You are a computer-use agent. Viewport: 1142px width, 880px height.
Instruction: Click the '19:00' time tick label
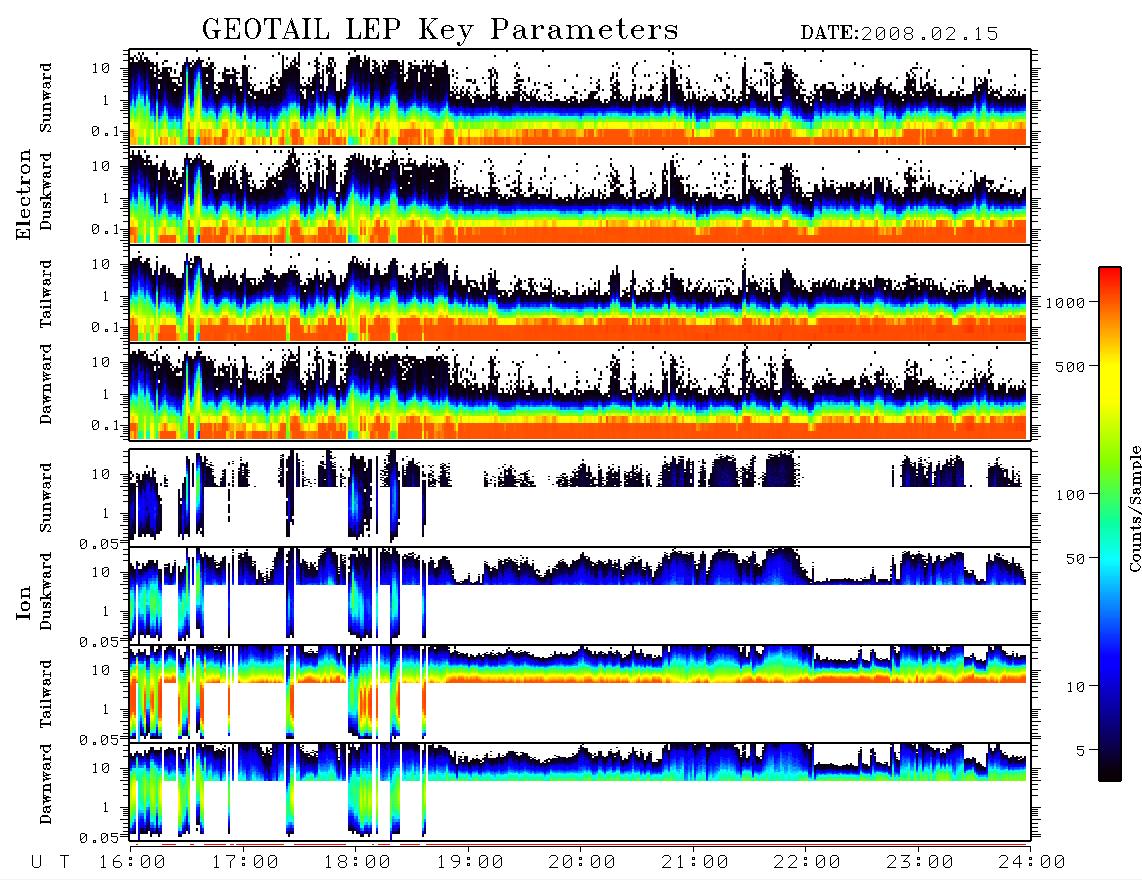470,862
